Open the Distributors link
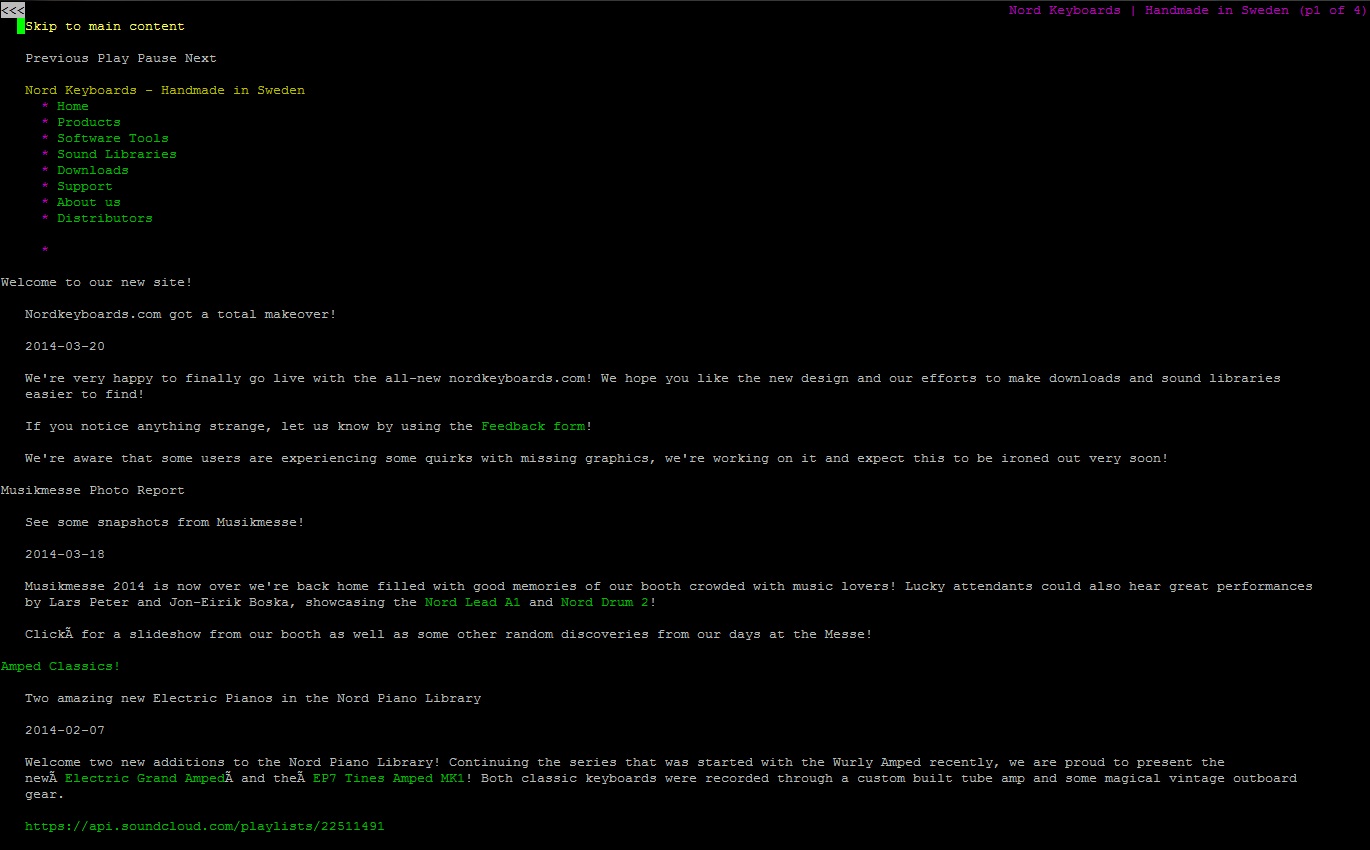The width and height of the screenshot is (1370, 850). pos(105,218)
